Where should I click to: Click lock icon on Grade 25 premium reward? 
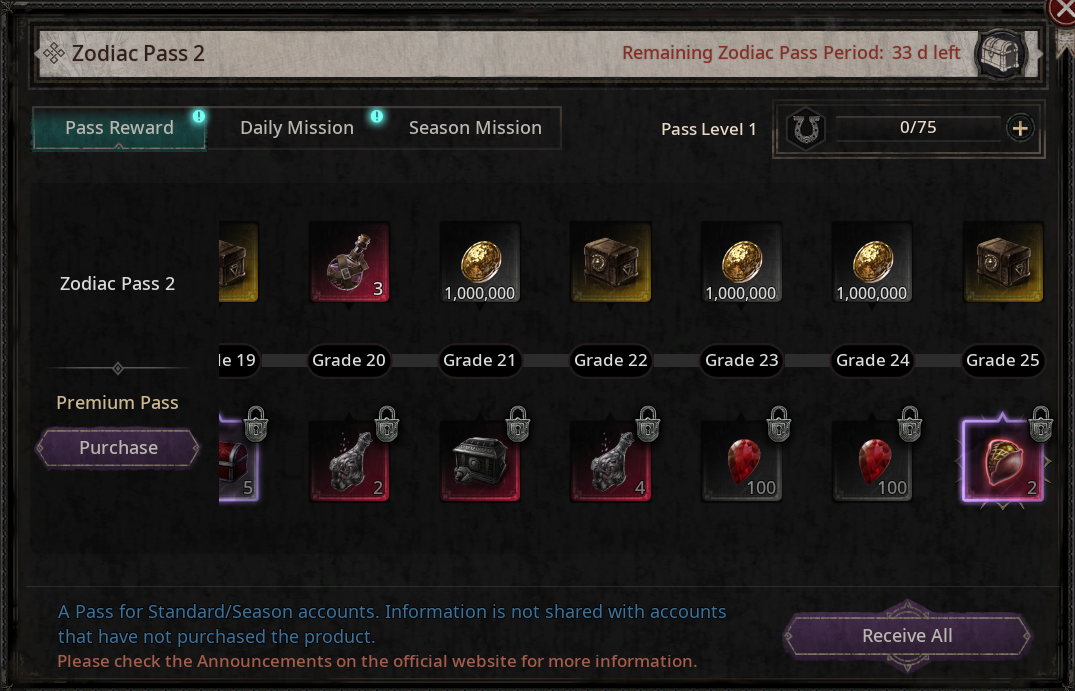1041,424
